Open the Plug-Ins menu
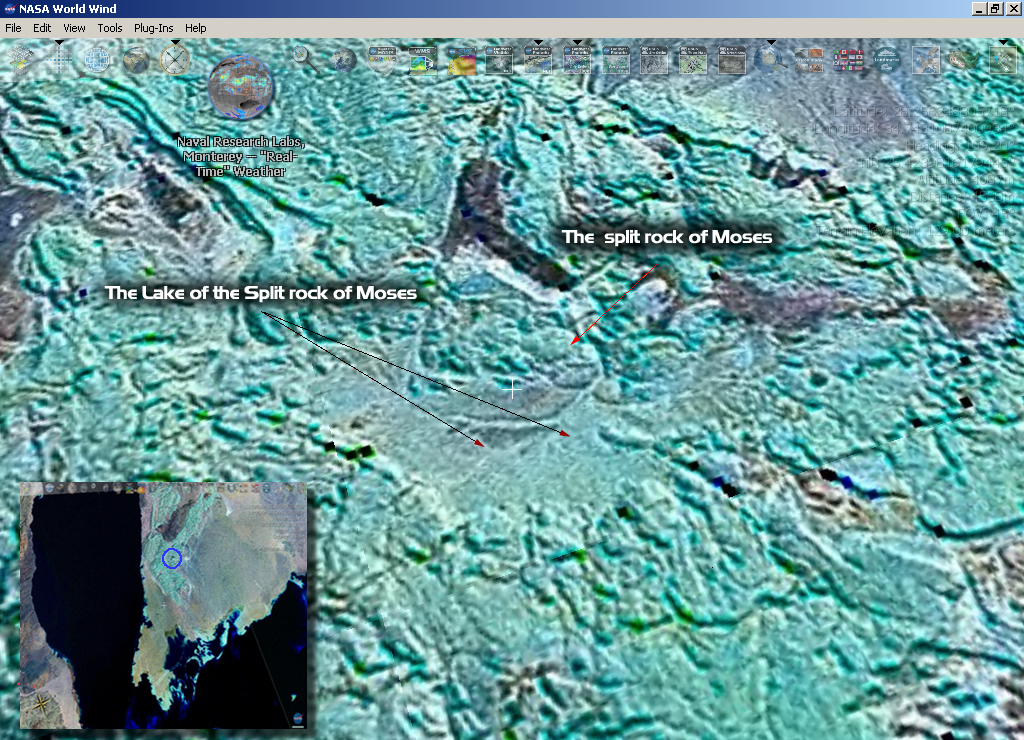This screenshot has width=1024, height=740. tap(153, 28)
